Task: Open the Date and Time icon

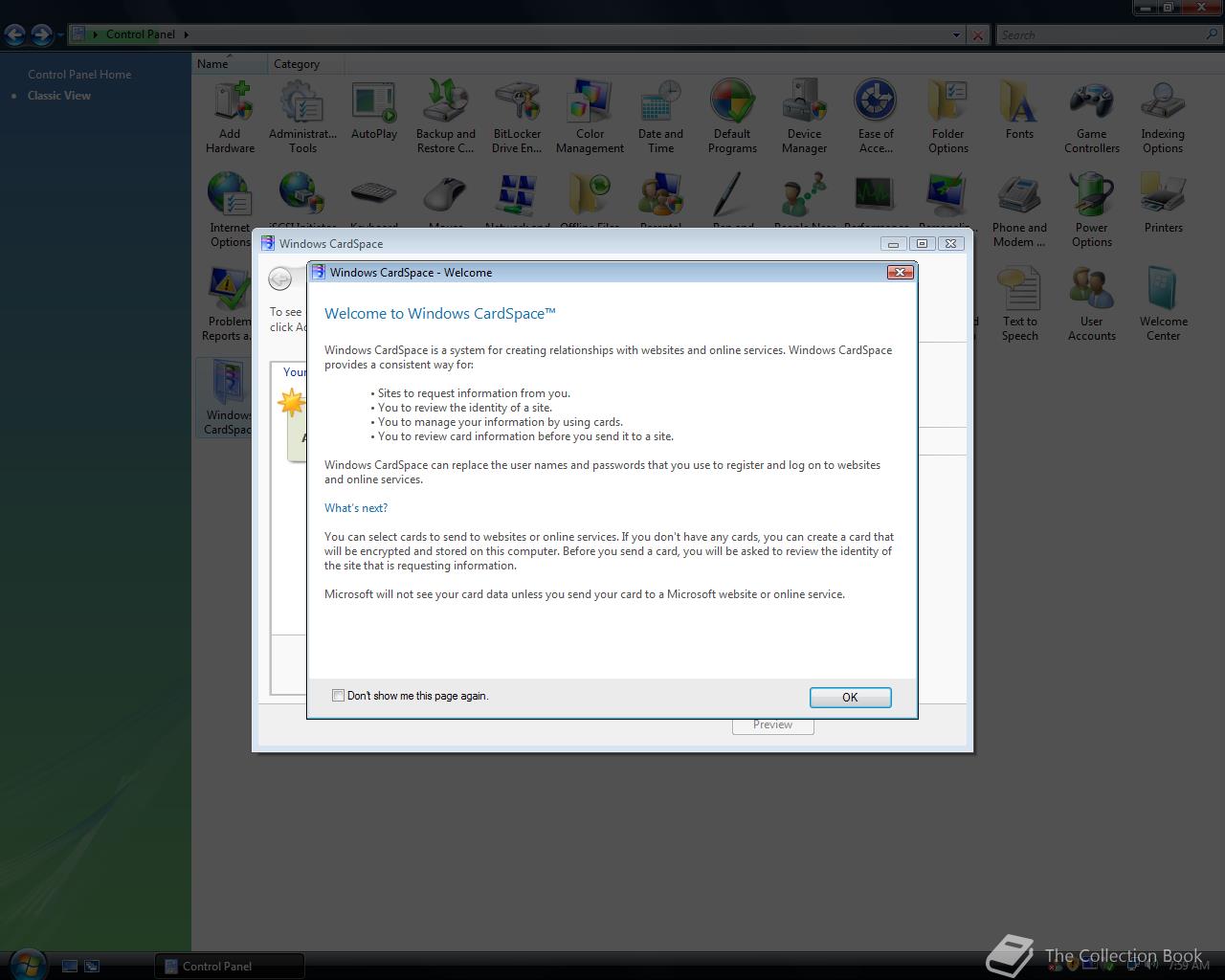Action: point(660,117)
